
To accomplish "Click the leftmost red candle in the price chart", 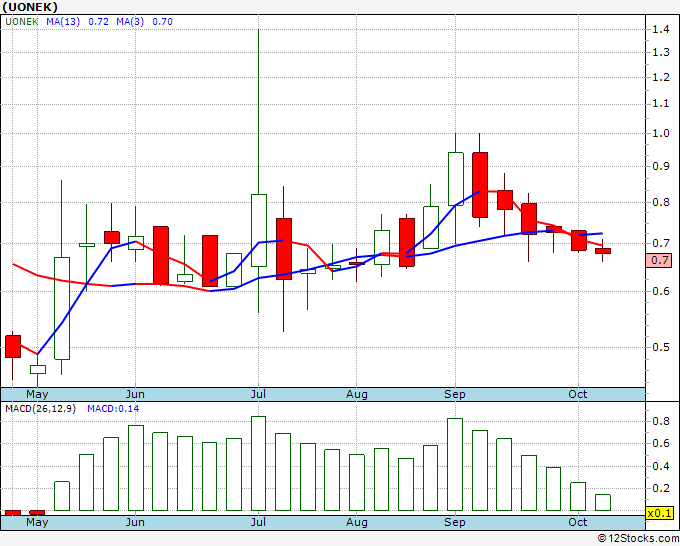I will [x=13, y=346].
